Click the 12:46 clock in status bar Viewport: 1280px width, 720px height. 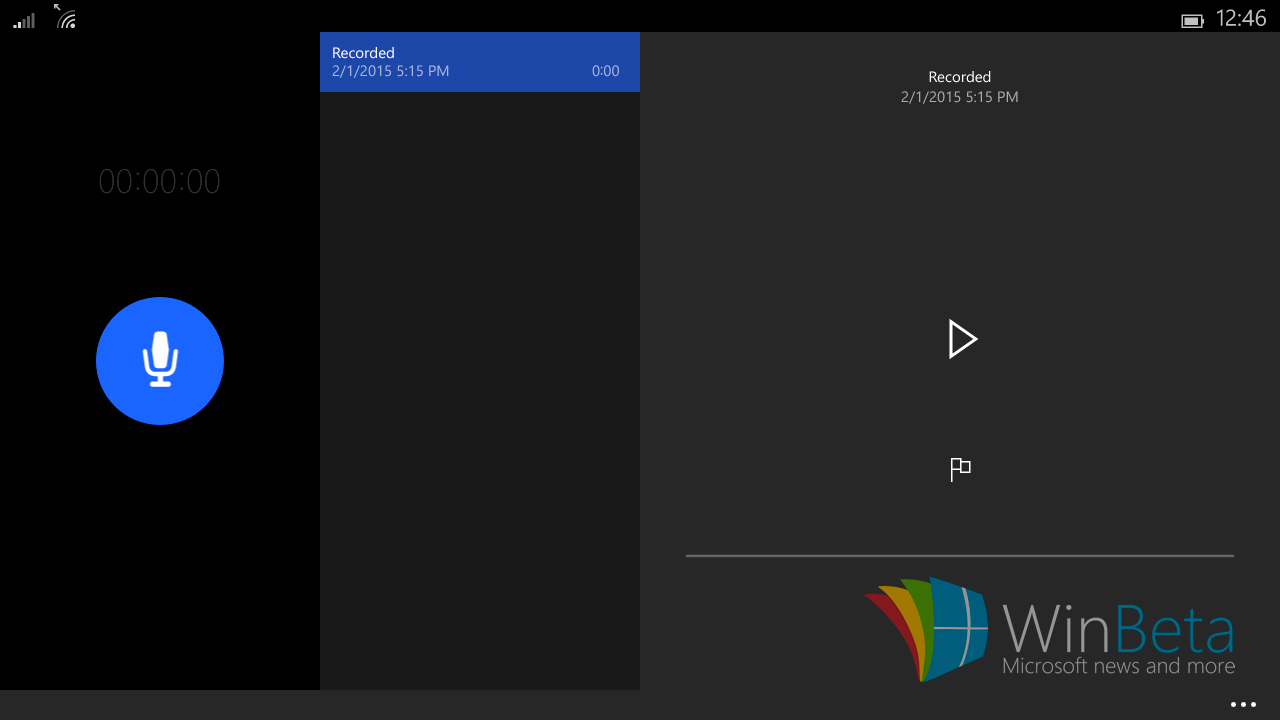point(1241,18)
